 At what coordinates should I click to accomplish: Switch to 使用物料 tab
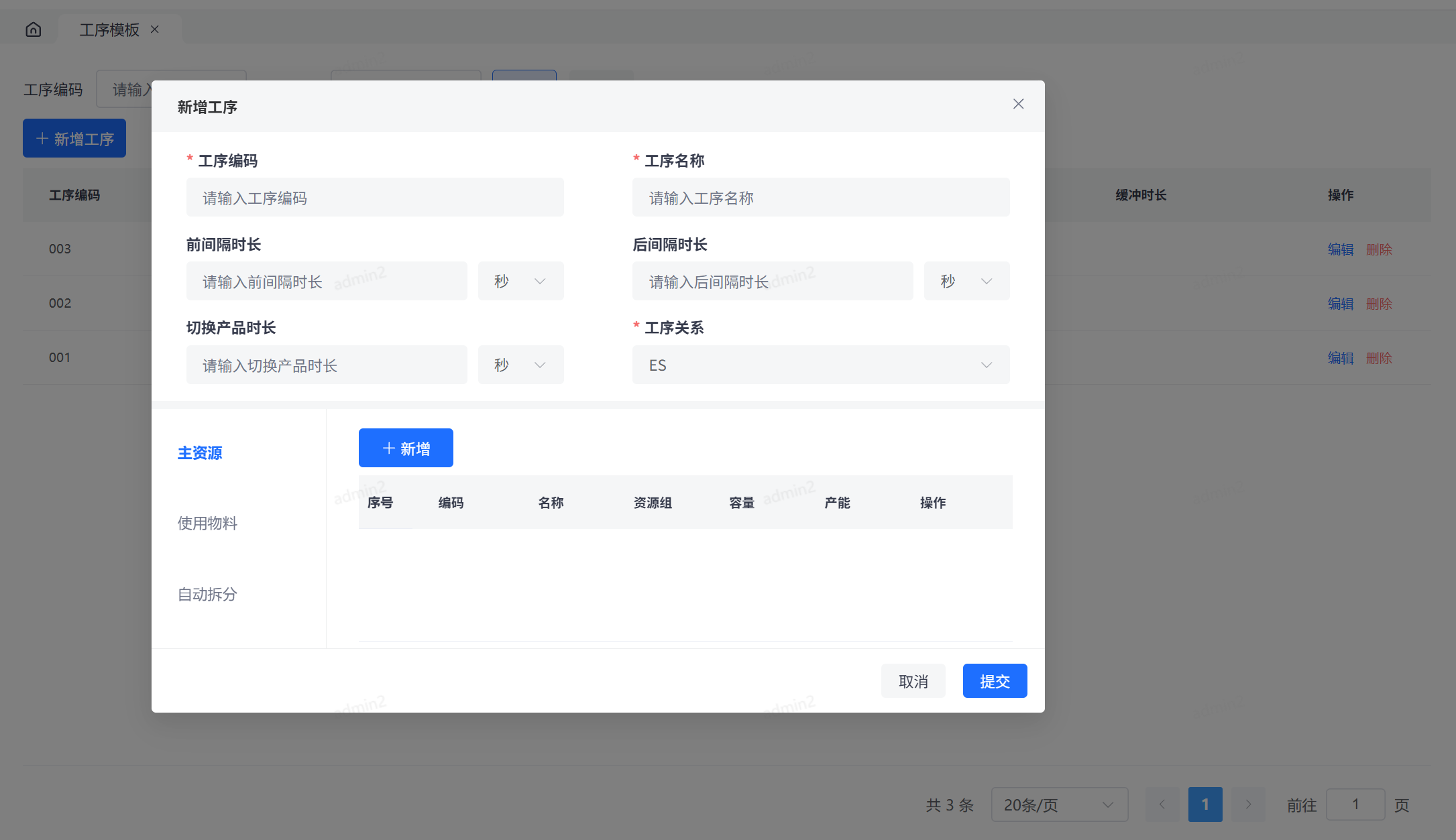[x=207, y=523]
